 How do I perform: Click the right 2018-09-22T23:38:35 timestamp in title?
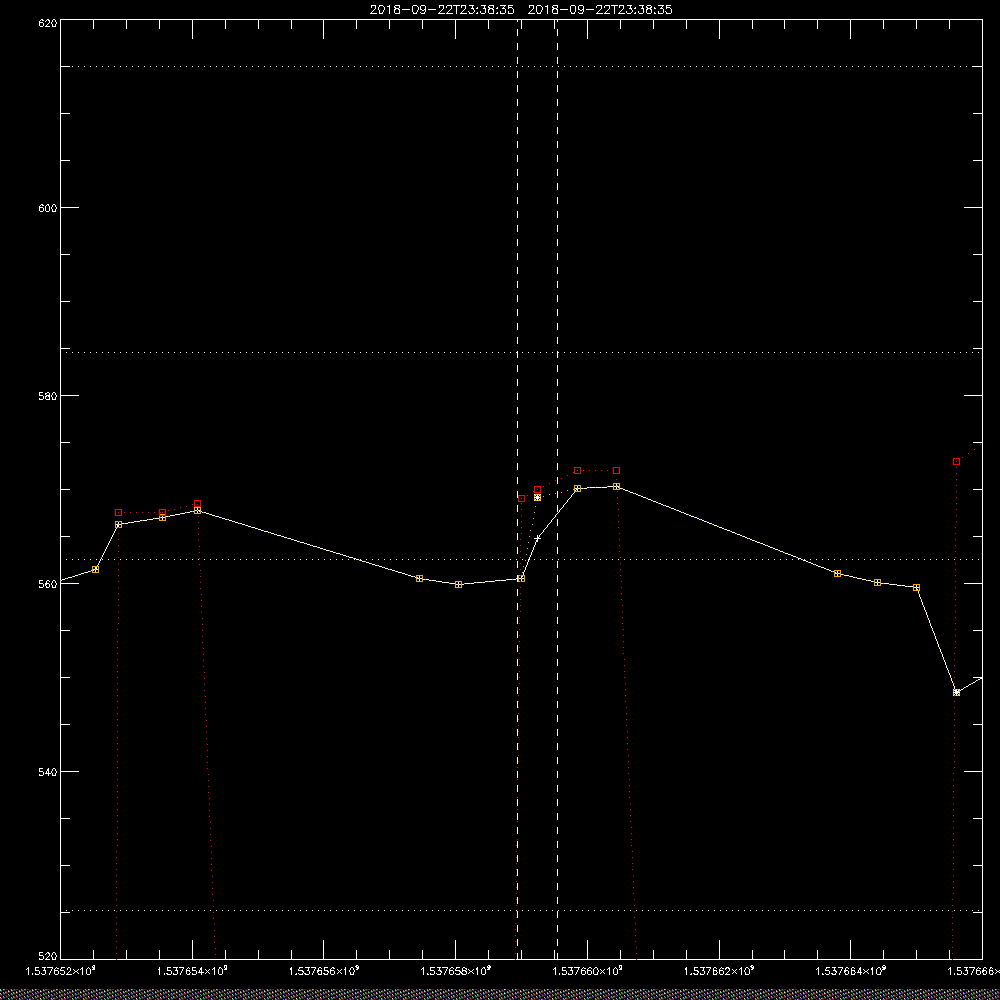(600, 10)
